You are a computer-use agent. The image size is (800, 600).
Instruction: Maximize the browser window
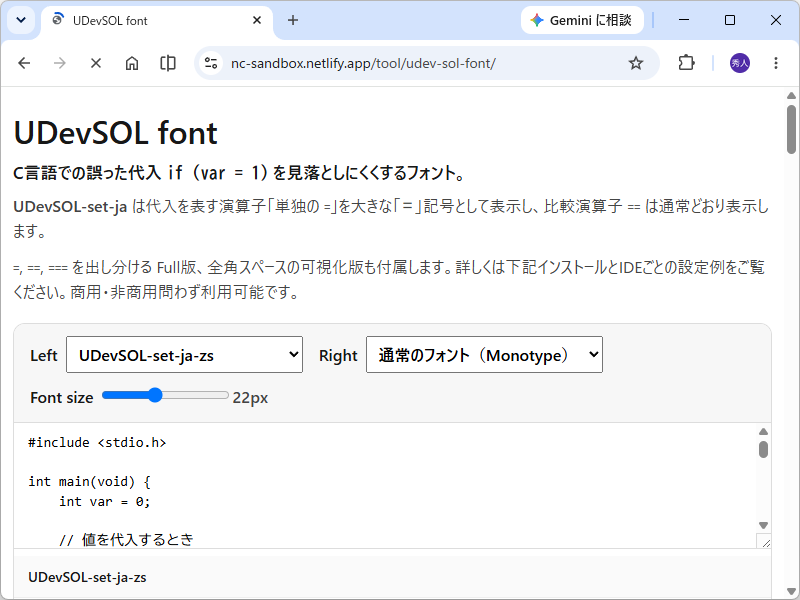tap(730, 20)
